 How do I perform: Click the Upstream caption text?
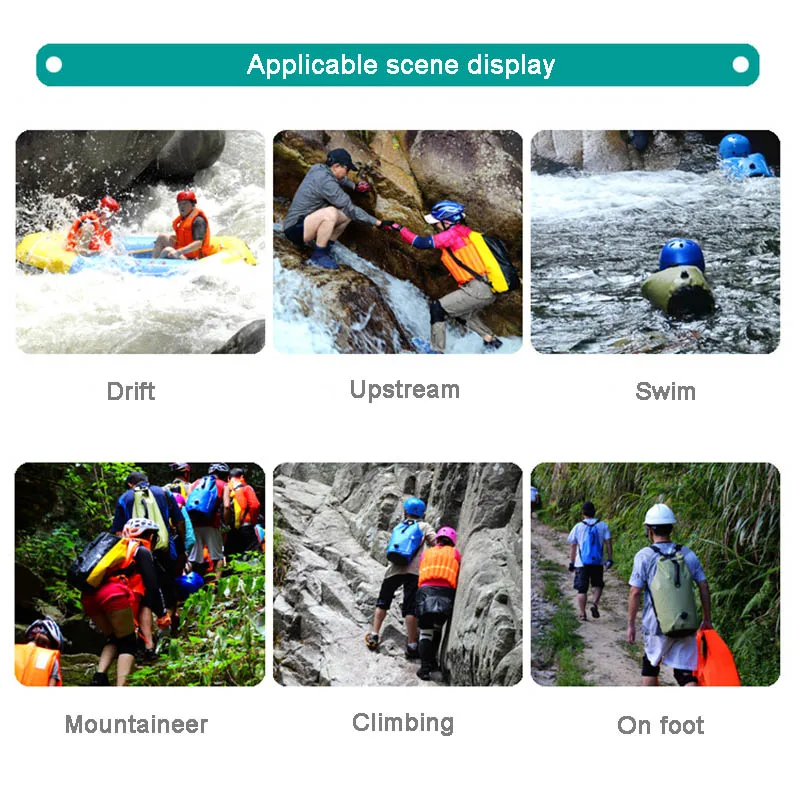[x=405, y=391]
